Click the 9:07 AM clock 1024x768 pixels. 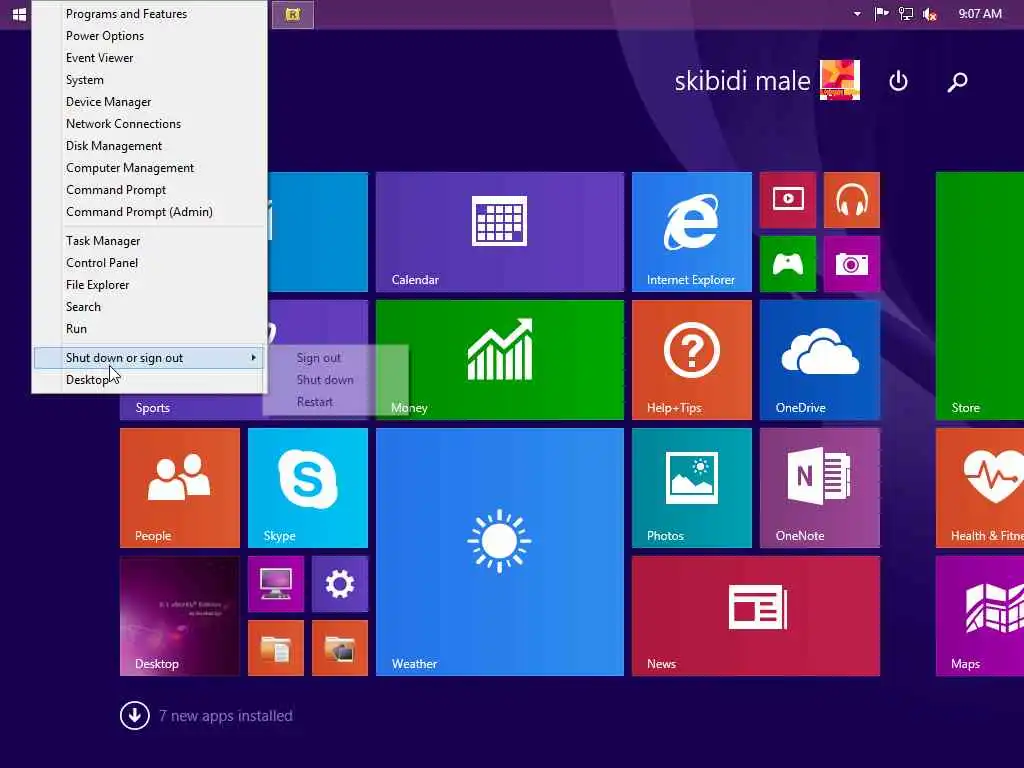click(x=980, y=14)
